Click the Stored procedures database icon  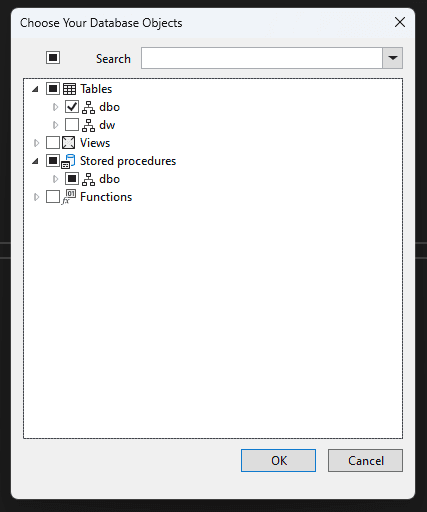[x=68, y=161]
